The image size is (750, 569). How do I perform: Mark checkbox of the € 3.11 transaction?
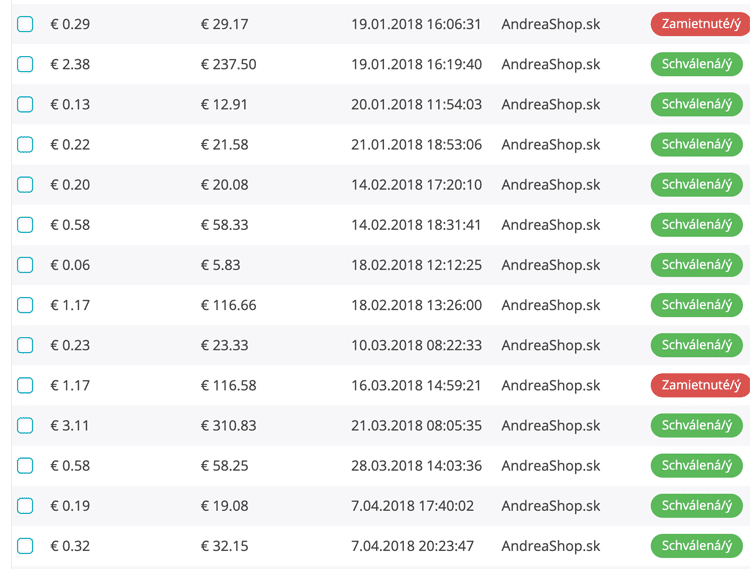pos(25,425)
